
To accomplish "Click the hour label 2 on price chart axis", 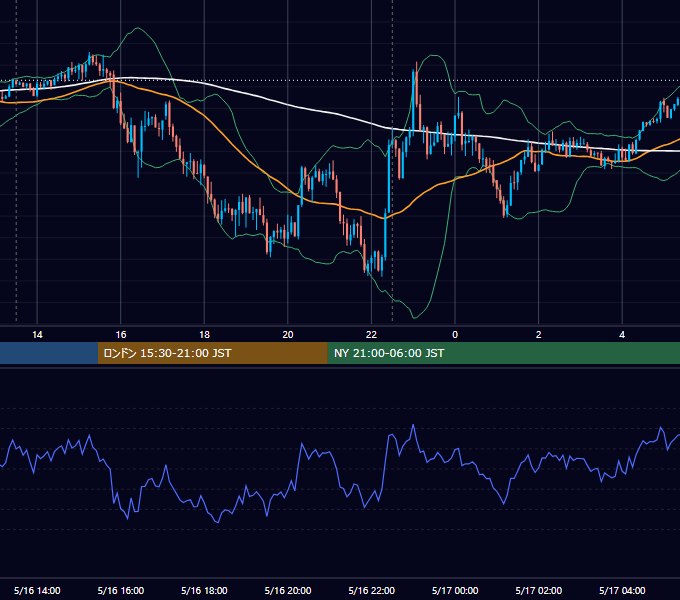I will click(539, 335).
